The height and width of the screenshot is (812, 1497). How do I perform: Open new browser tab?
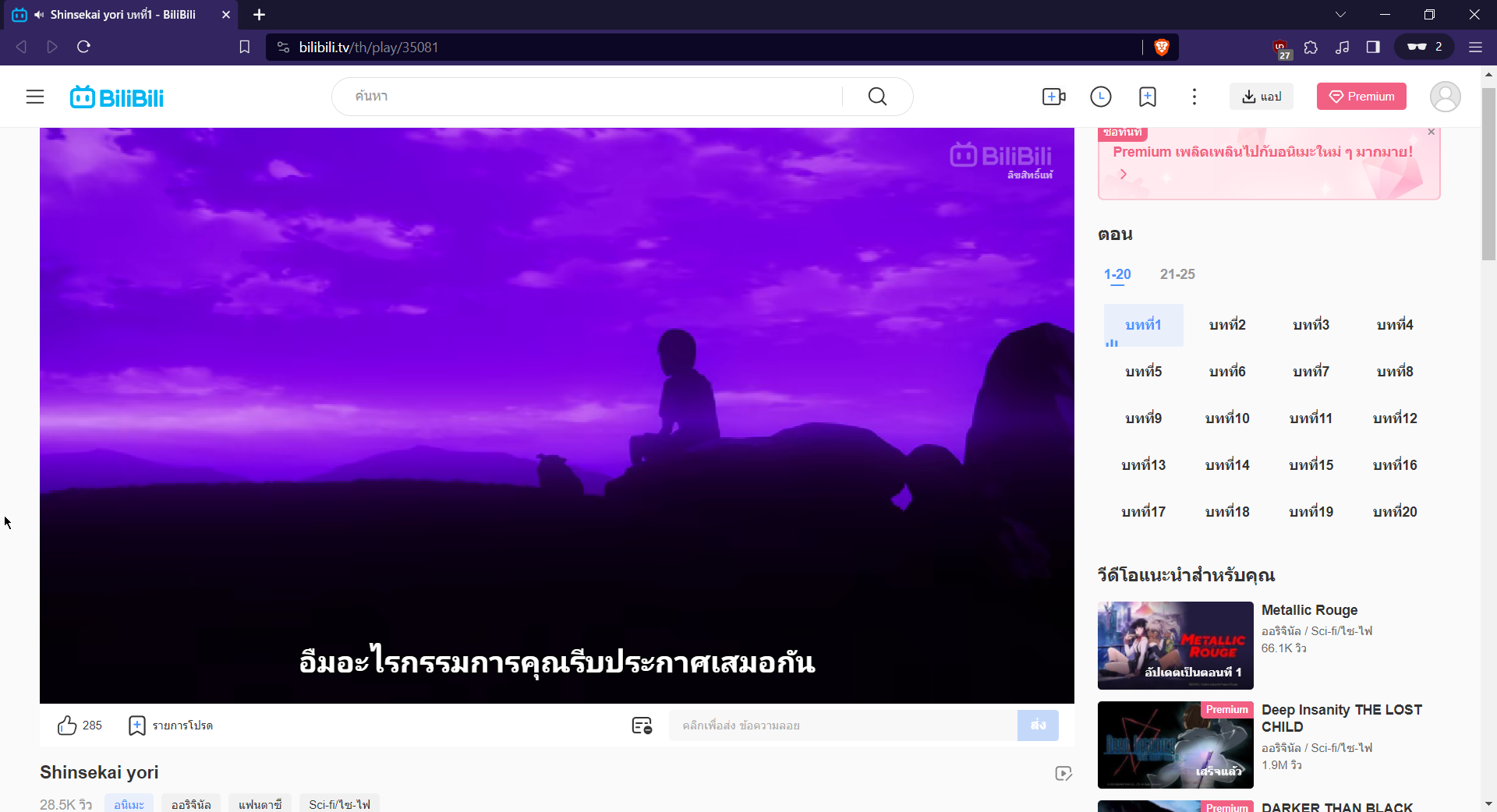click(260, 15)
